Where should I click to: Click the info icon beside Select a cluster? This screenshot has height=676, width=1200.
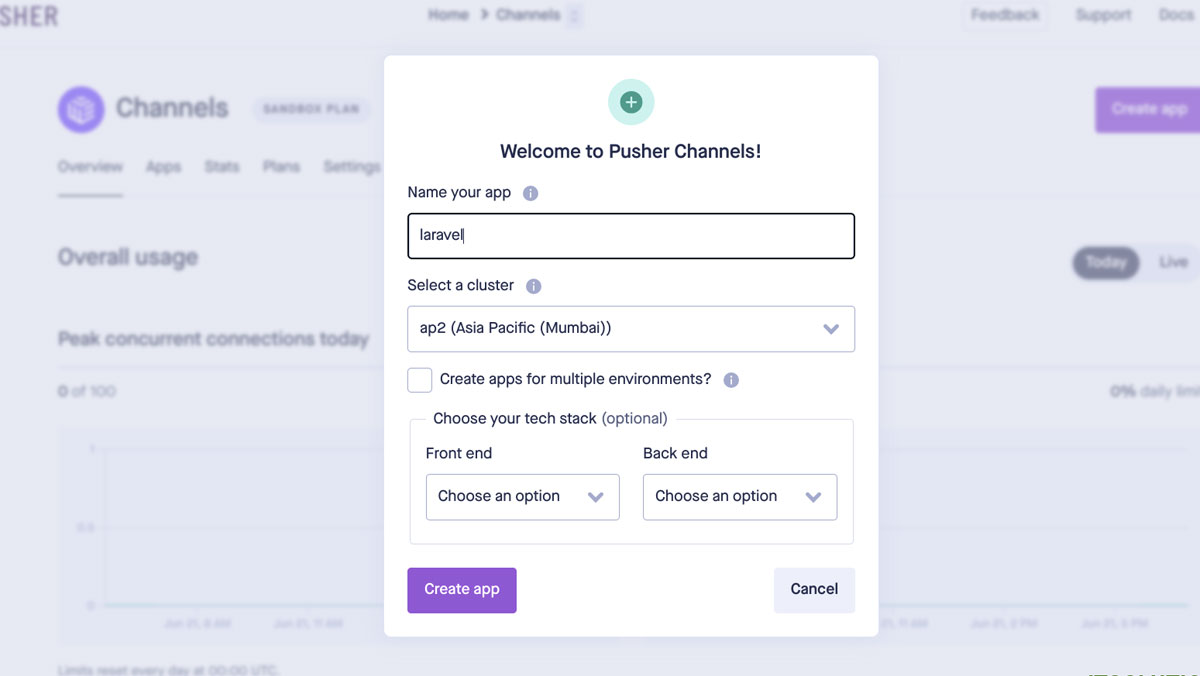[534, 286]
